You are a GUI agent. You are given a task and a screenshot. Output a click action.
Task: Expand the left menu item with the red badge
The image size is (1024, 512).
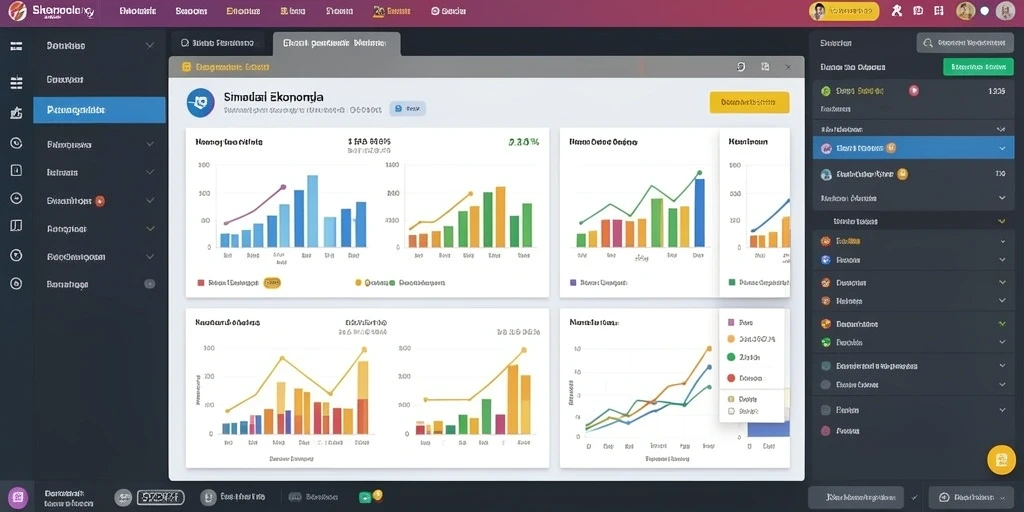click(150, 200)
